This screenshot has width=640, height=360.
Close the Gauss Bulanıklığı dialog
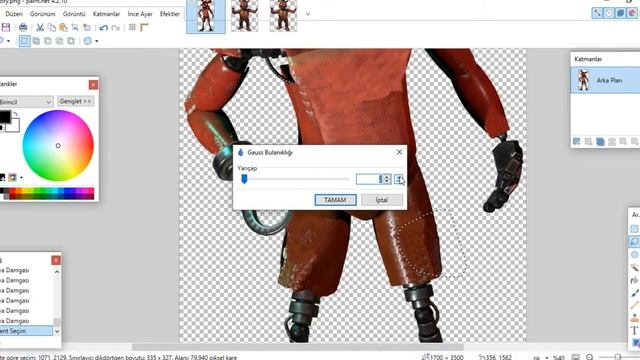pos(399,152)
